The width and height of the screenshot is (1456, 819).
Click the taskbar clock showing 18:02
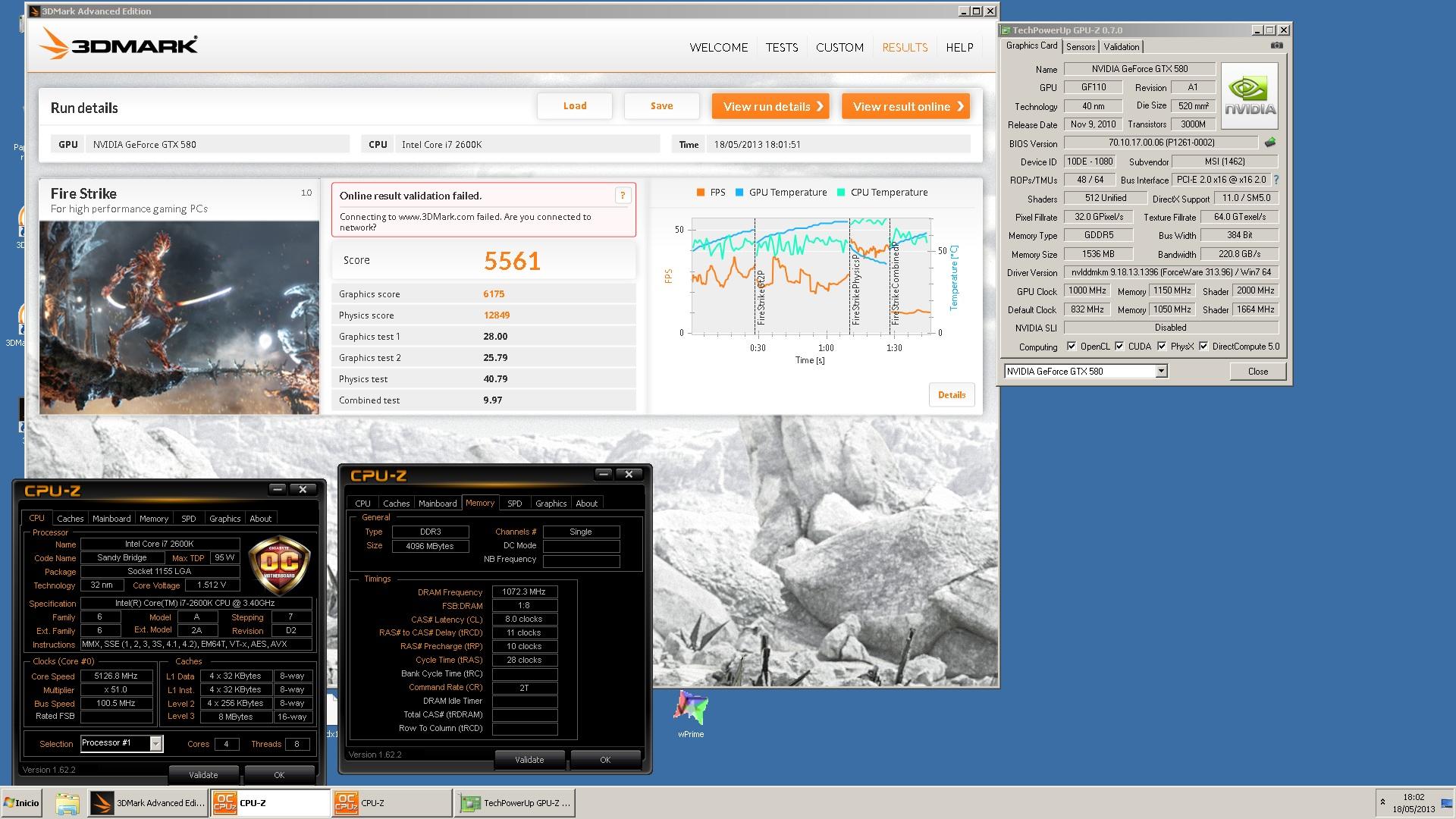tap(1414, 797)
